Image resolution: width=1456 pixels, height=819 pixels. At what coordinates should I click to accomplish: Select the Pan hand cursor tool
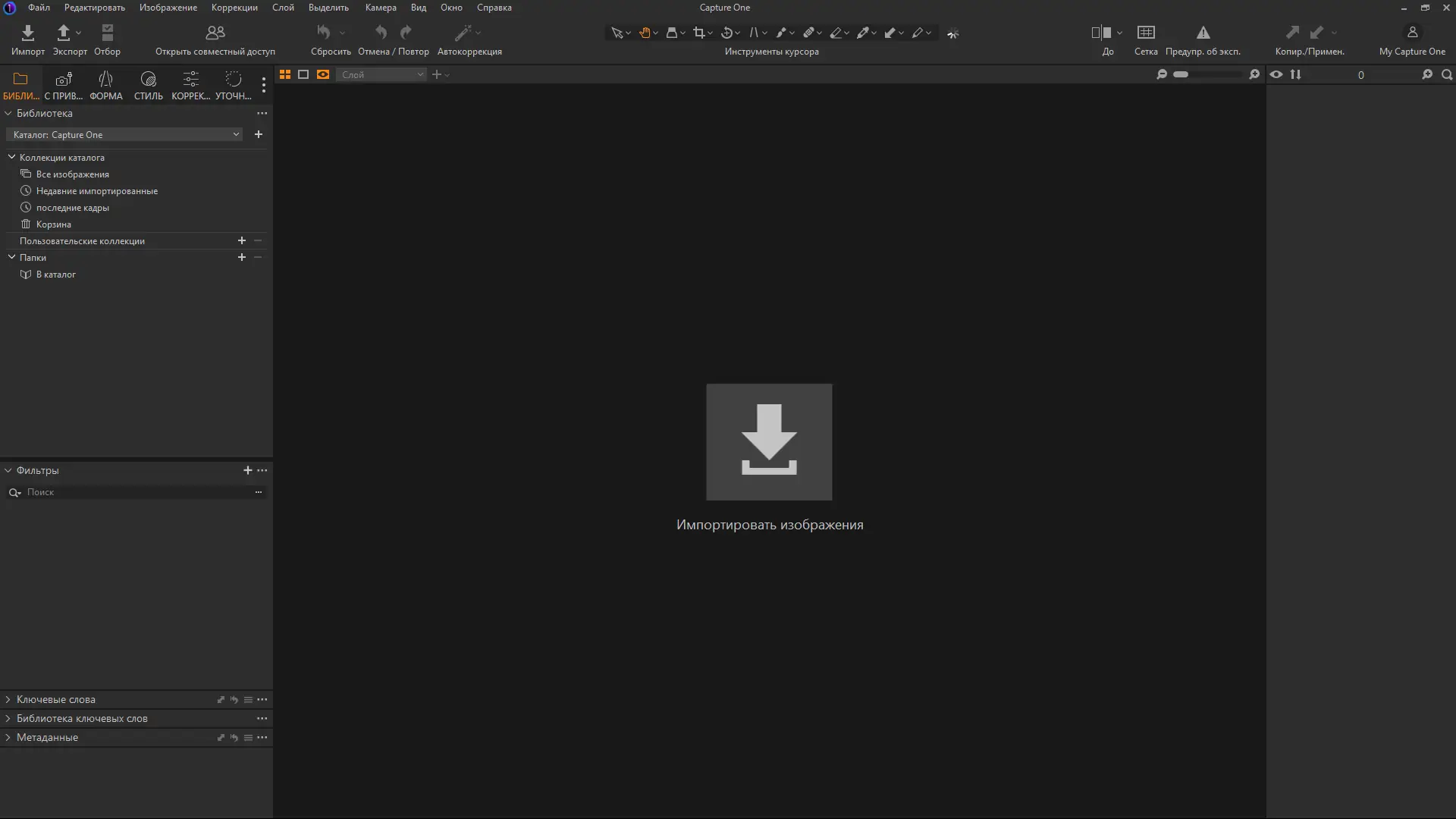coord(645,33)
